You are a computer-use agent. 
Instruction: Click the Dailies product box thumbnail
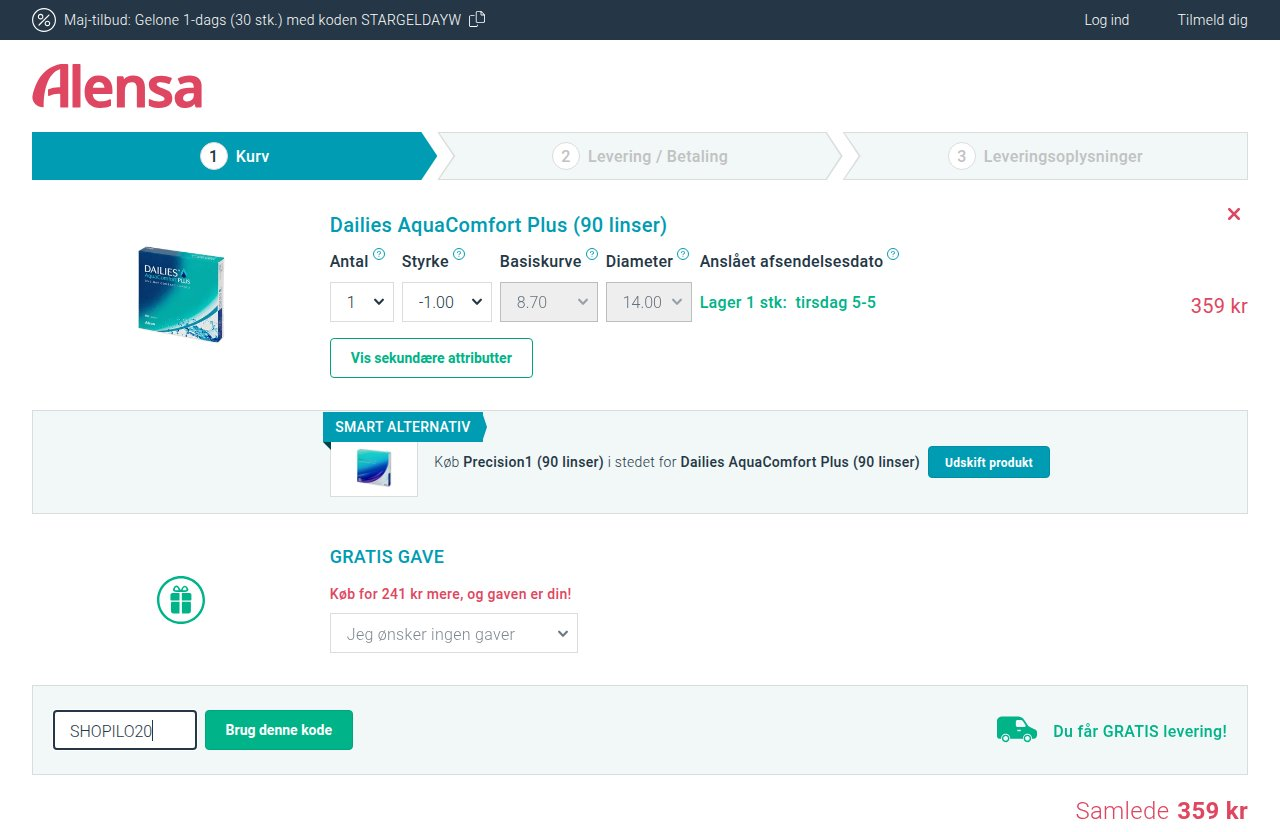click(x=181, y=295)
